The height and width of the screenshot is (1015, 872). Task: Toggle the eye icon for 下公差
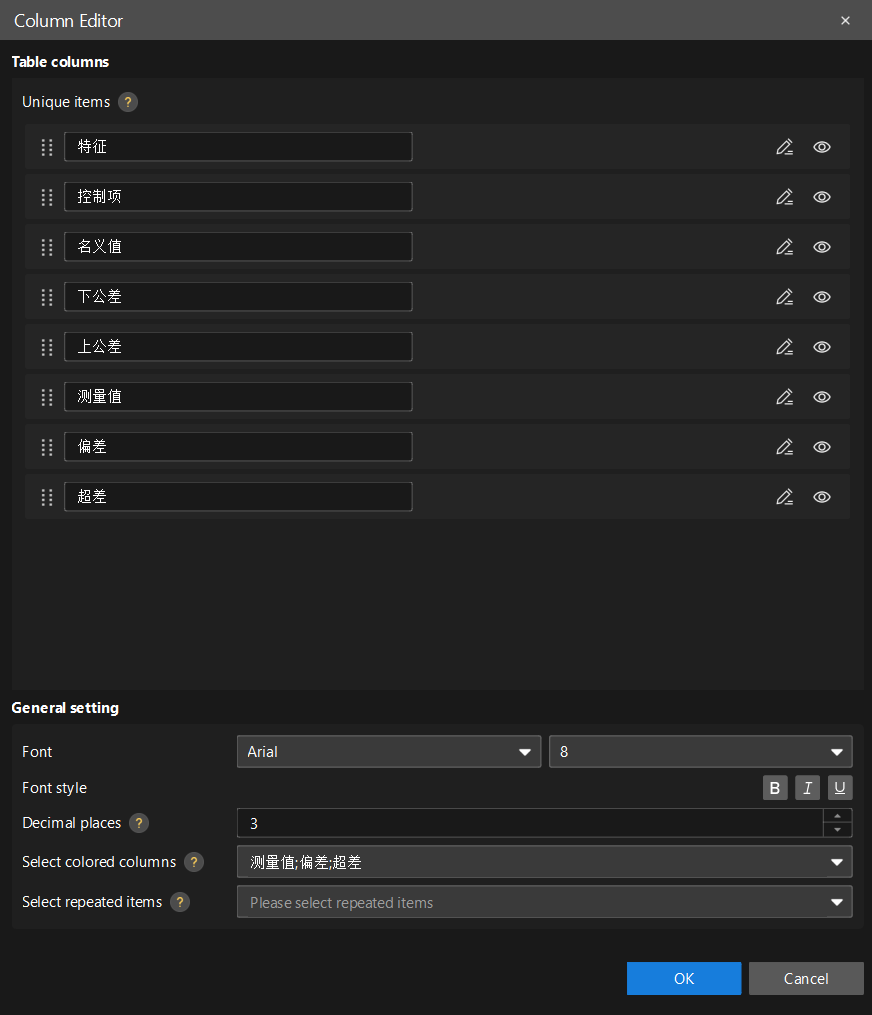[821, 296]
